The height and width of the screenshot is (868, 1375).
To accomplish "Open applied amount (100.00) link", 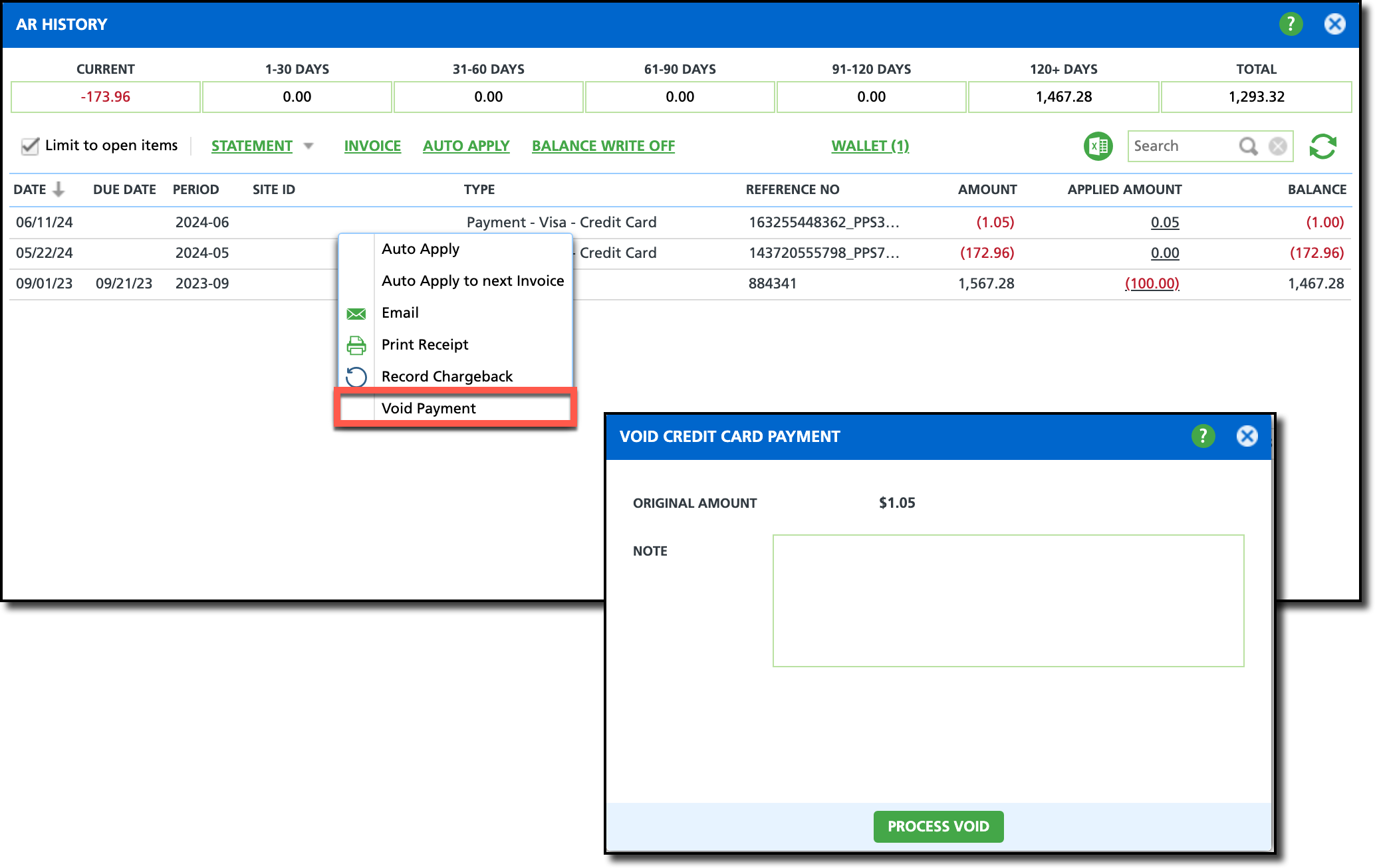I will click(1152, 284).
